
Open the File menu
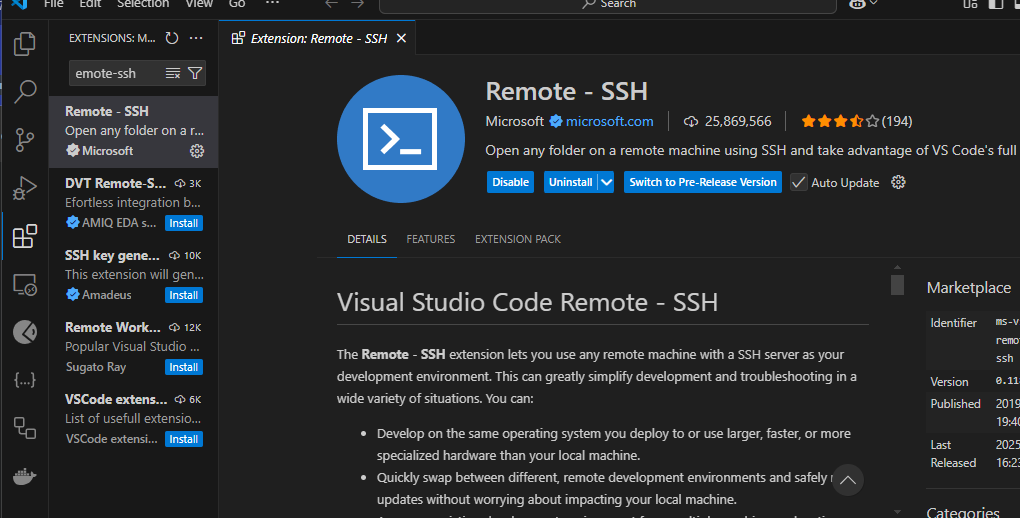pyautogui.click(x=53, y=4)
